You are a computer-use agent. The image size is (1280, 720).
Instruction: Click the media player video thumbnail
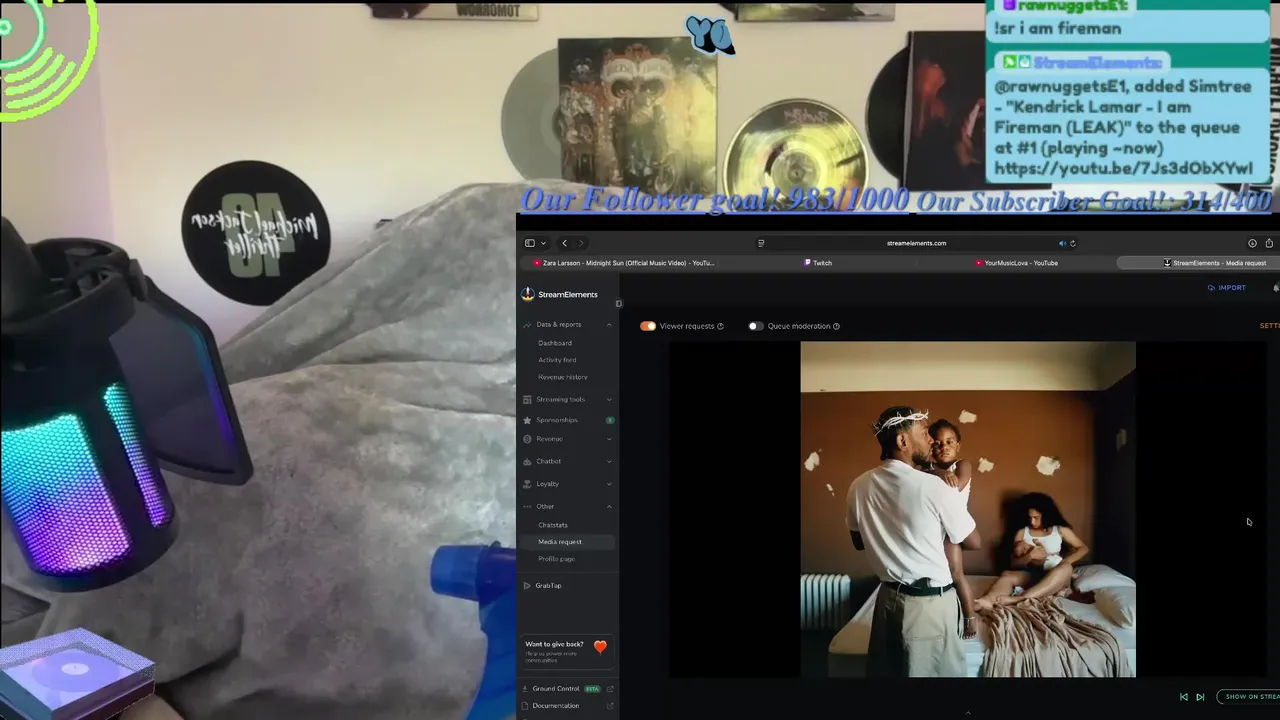coord(968,510)
